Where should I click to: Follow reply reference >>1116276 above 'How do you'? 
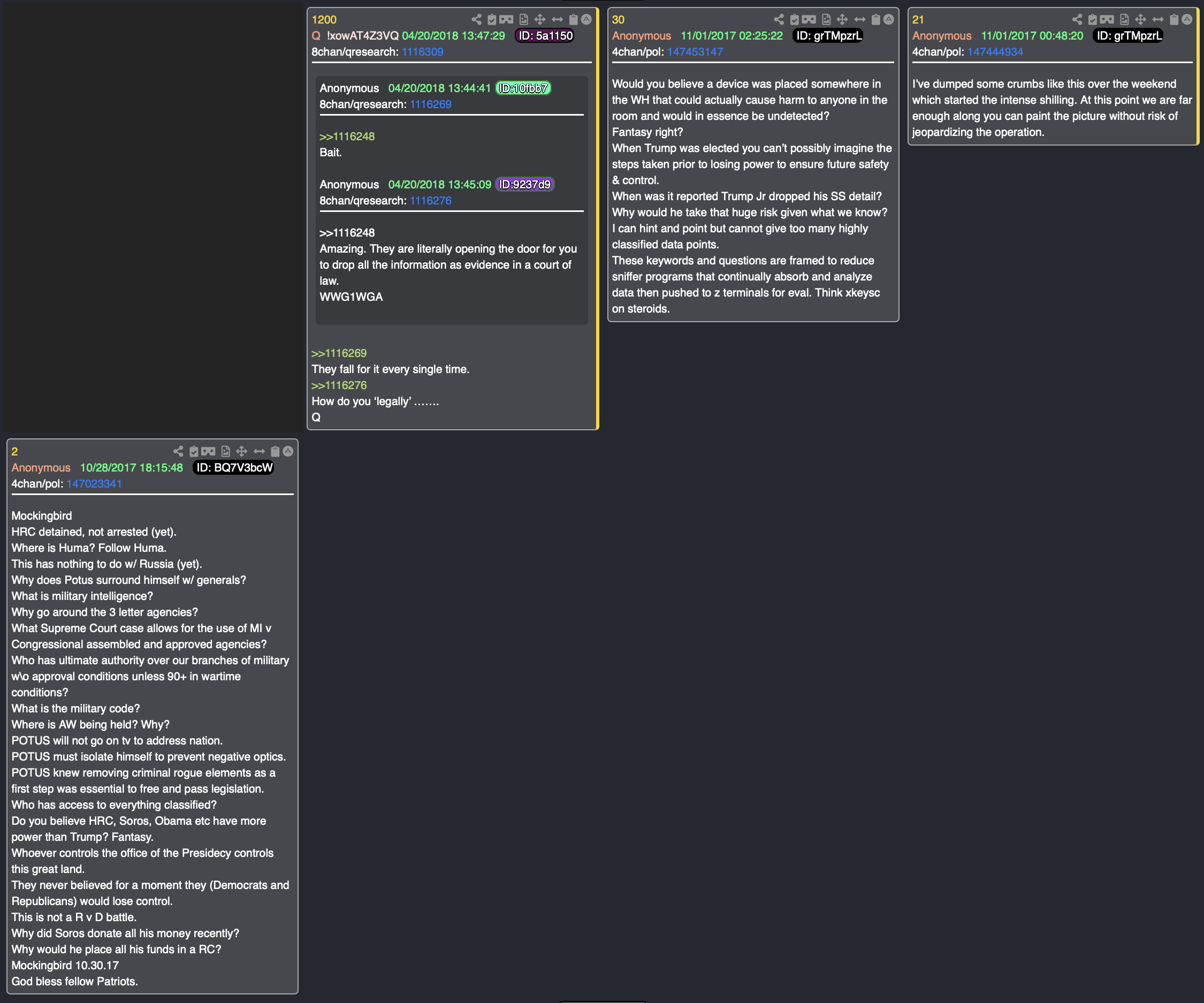[x=339, y=385]
